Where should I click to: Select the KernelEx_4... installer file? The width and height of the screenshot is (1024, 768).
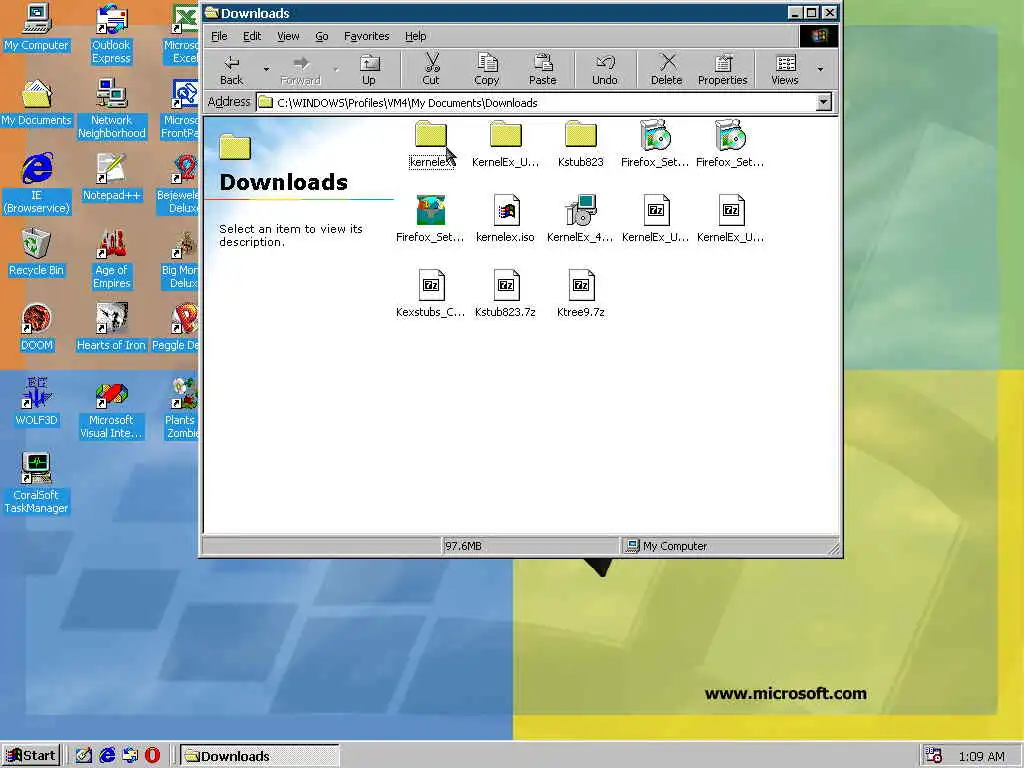(x=581, y=220)
